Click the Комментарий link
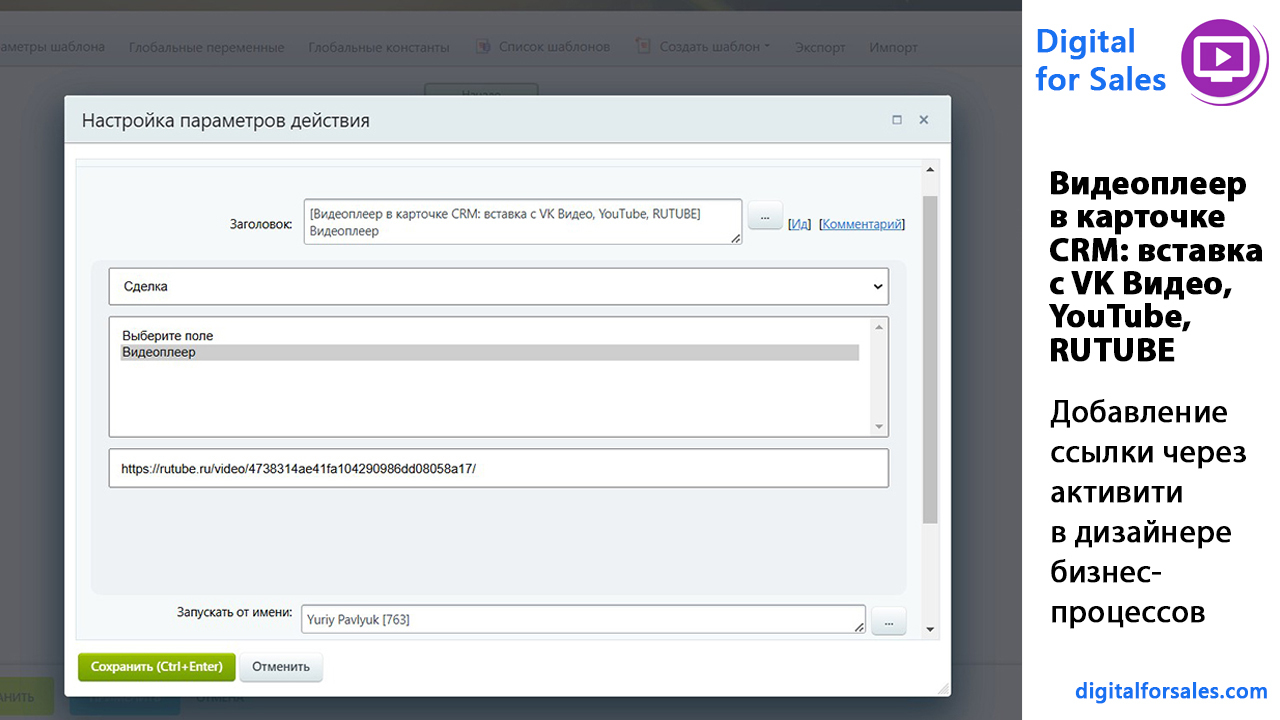This screenshot has width=1280, height=720. tap(863, 224)
